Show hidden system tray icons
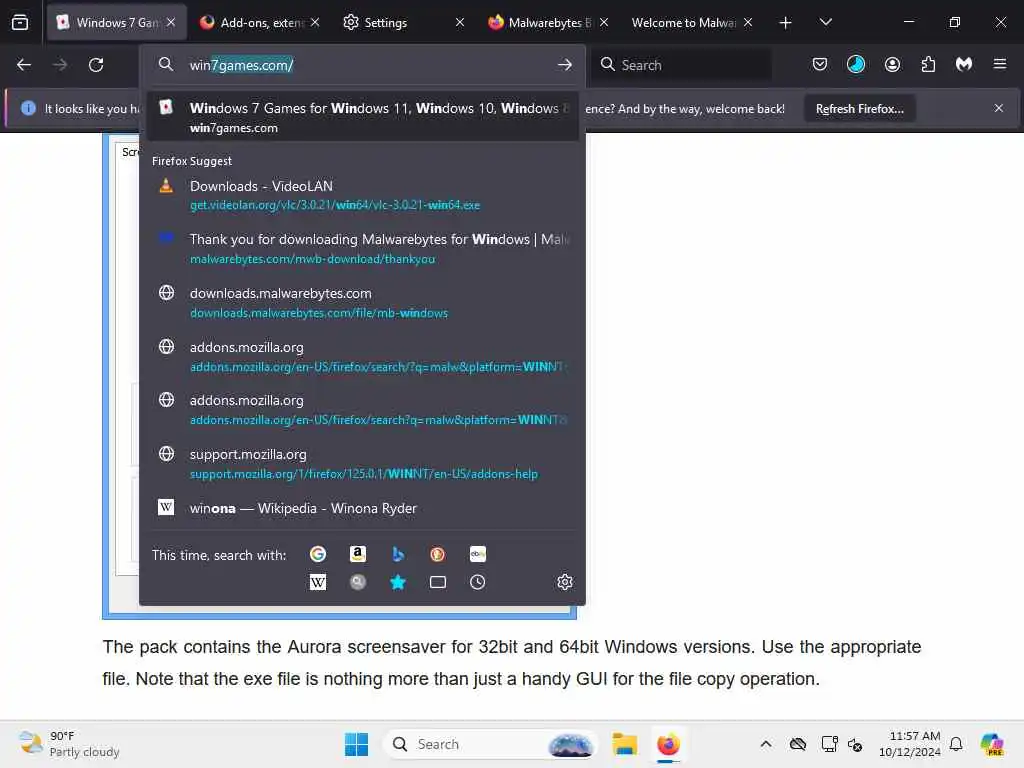Viewport: 1024px width, 768px height. point(766,744)
